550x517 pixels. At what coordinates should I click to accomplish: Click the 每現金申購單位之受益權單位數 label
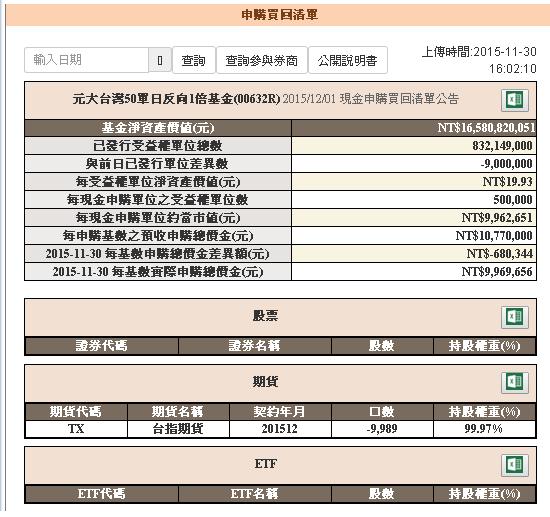coord(158,200)
